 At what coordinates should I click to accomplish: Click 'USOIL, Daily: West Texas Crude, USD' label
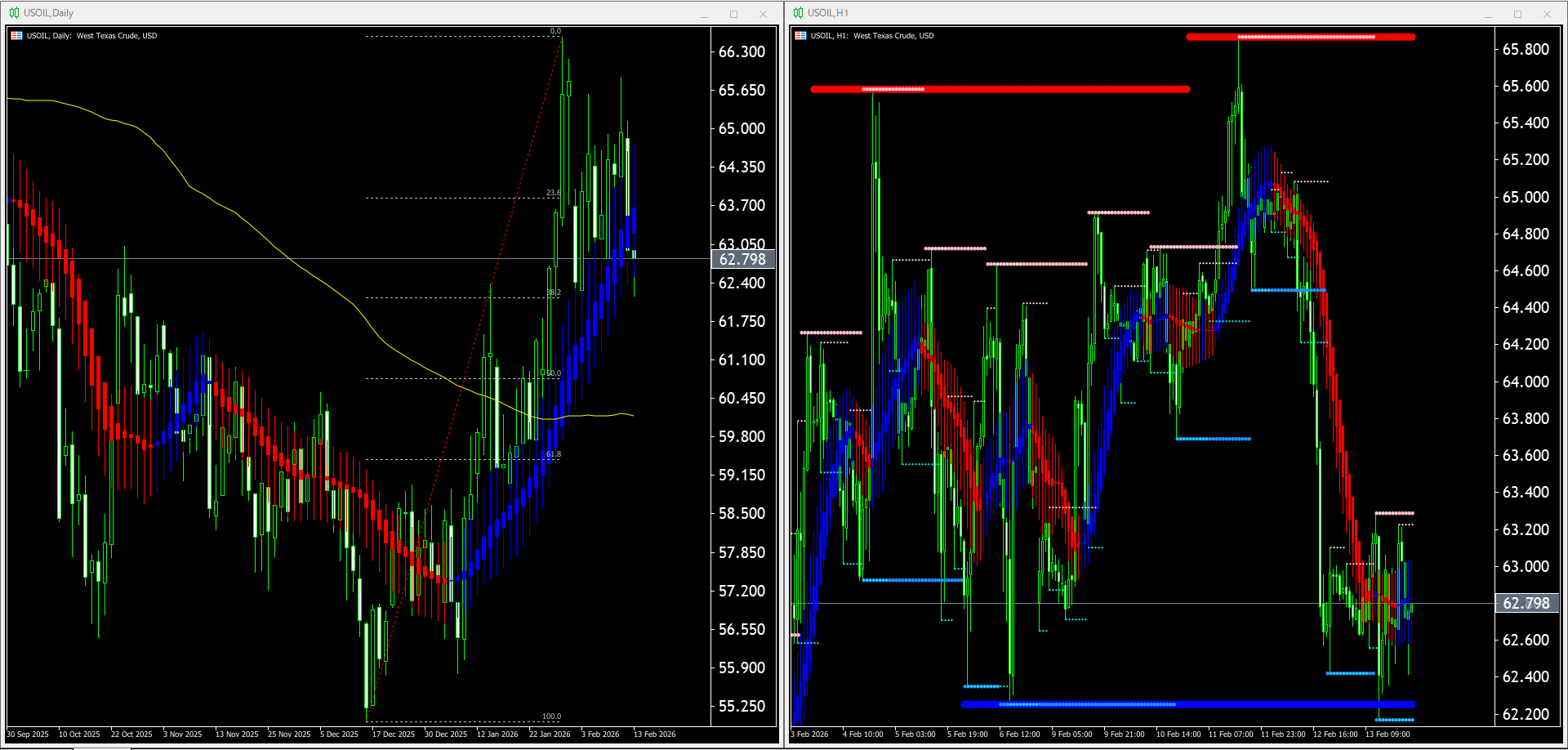[x=91, y=36]
